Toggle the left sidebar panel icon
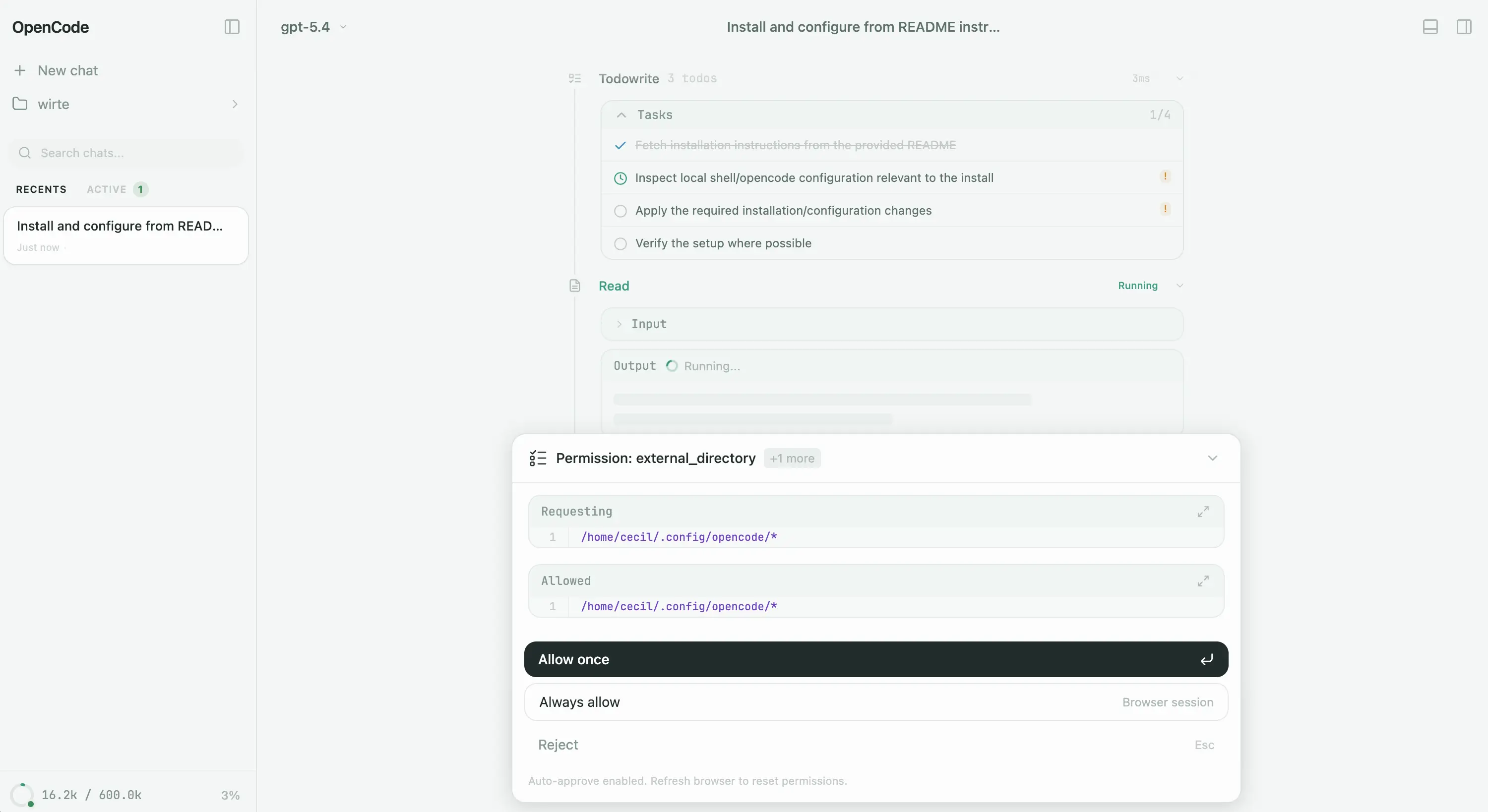 pos(232,27)
